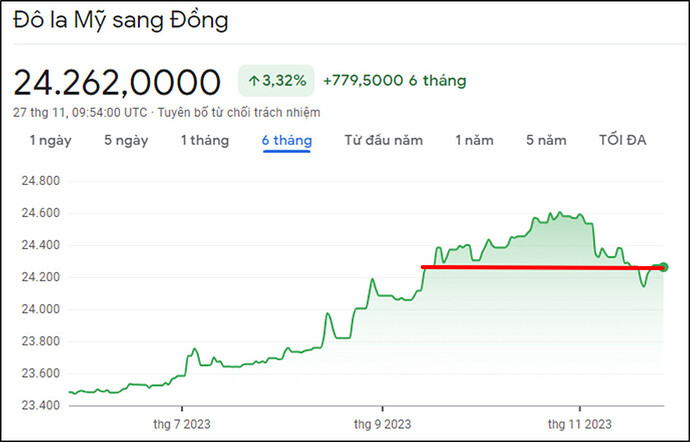
Task: Show the TỐI ĐA maximum range
Action: coord(622,140)
